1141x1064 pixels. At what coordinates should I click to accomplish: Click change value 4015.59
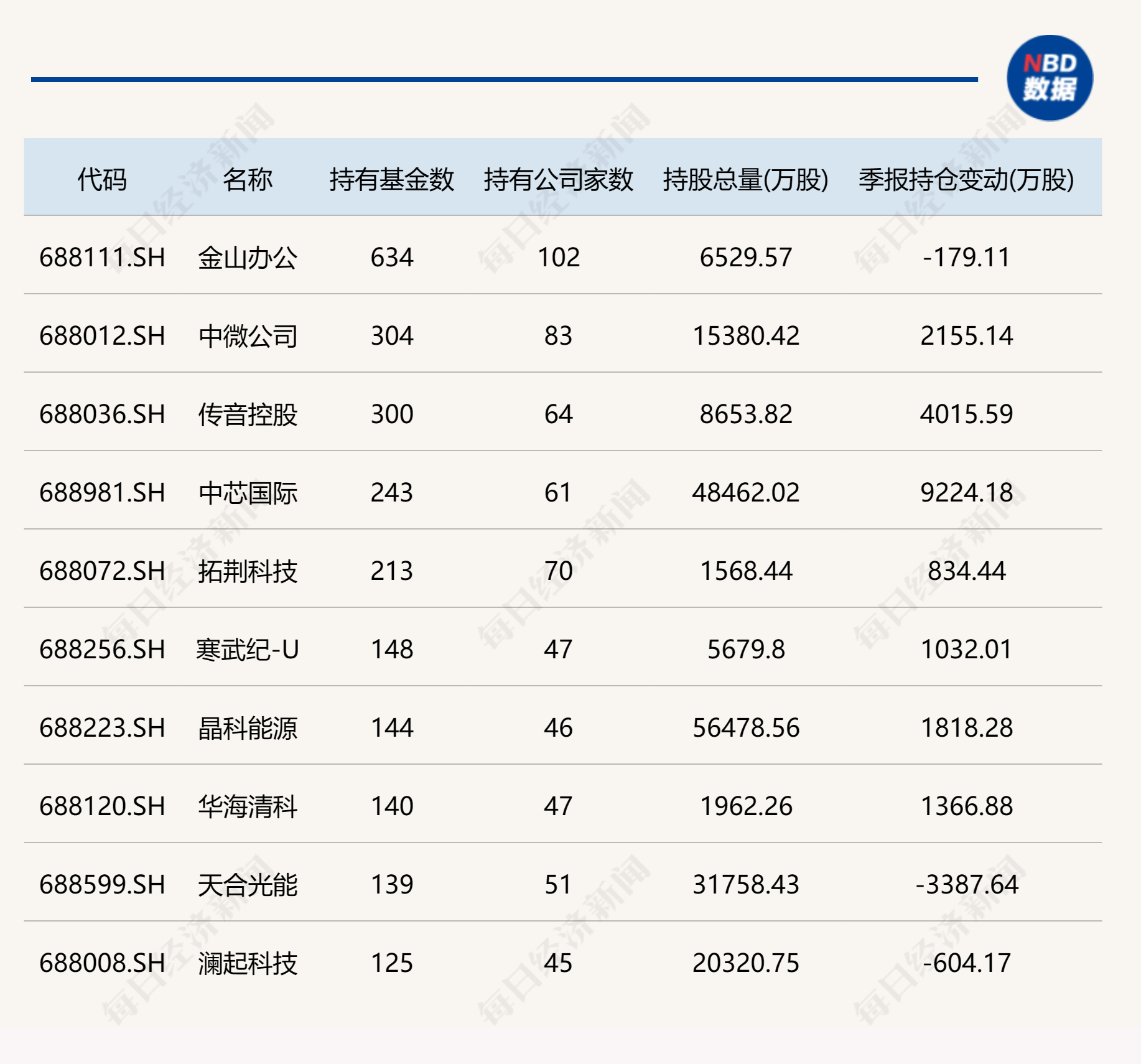[x=966, y=414]
